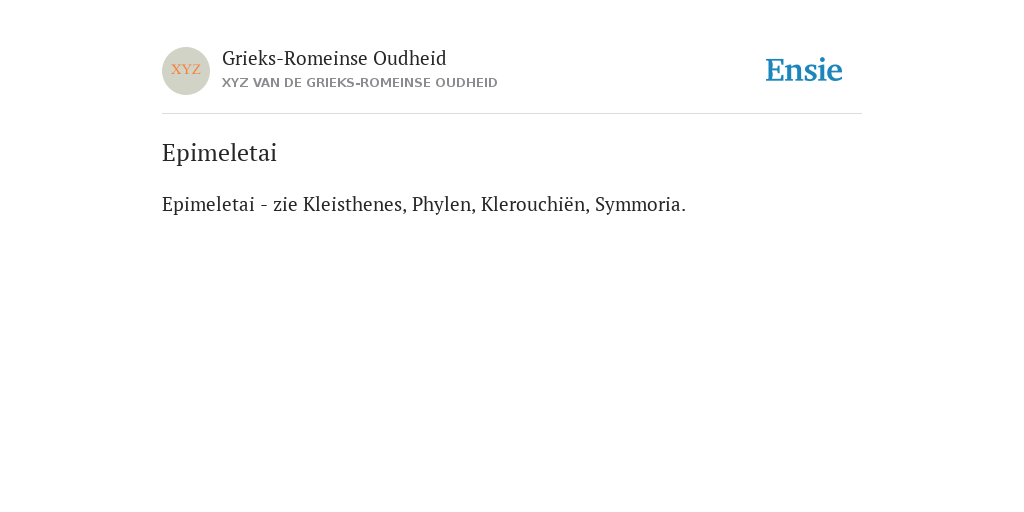Viewport: 1024px width, 512px height.
Task: Click the word Grieks-Romeinse in the black title
Action: pyautogui.click(x=295, y=58)
